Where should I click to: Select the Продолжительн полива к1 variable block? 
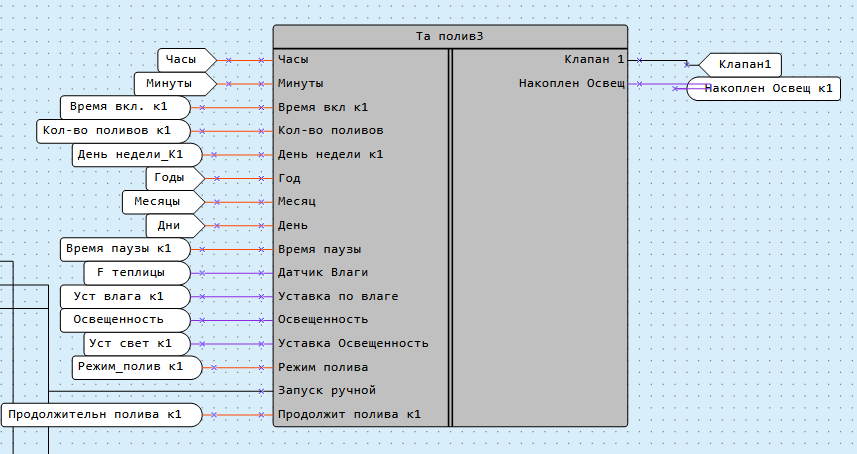(x=102, y=415)
